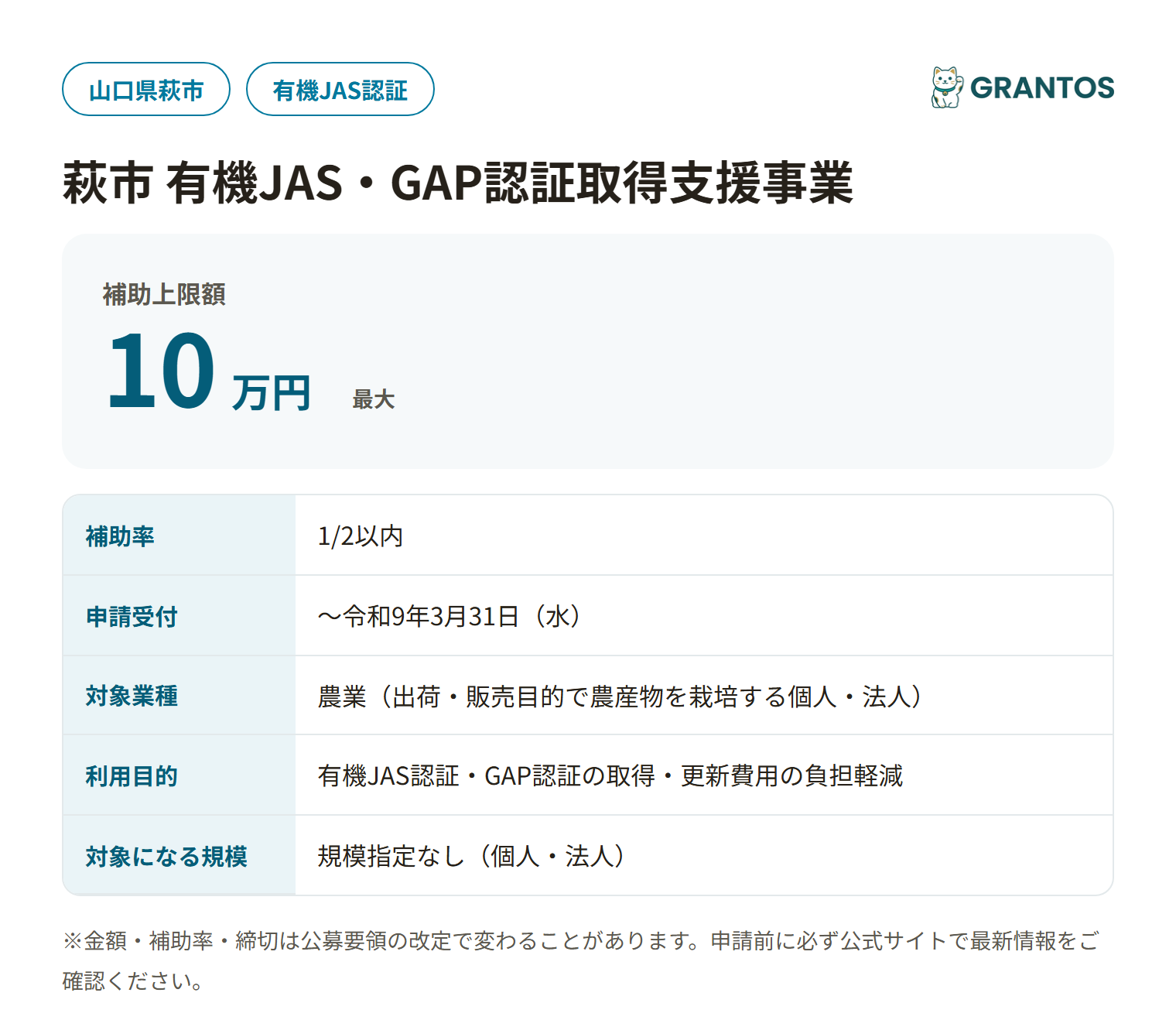Select the 有機JAS認証 tag pill
The width and height of the screenshot is (1176, 1020).
pos(340,89)
